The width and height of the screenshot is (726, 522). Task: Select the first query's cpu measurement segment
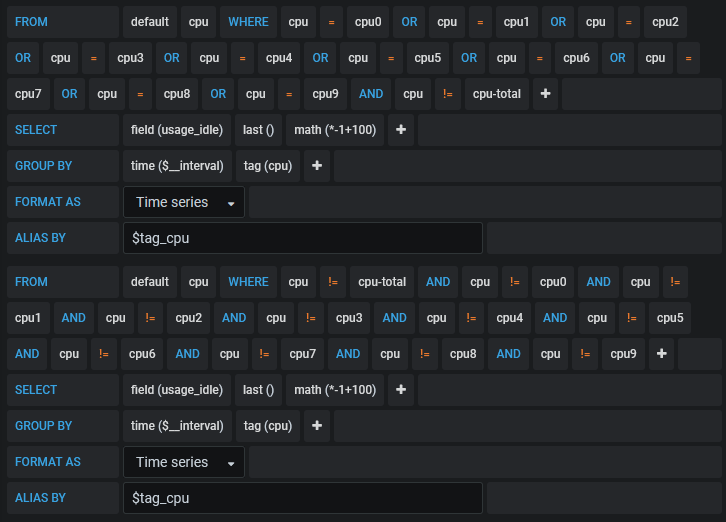point(198,22)
